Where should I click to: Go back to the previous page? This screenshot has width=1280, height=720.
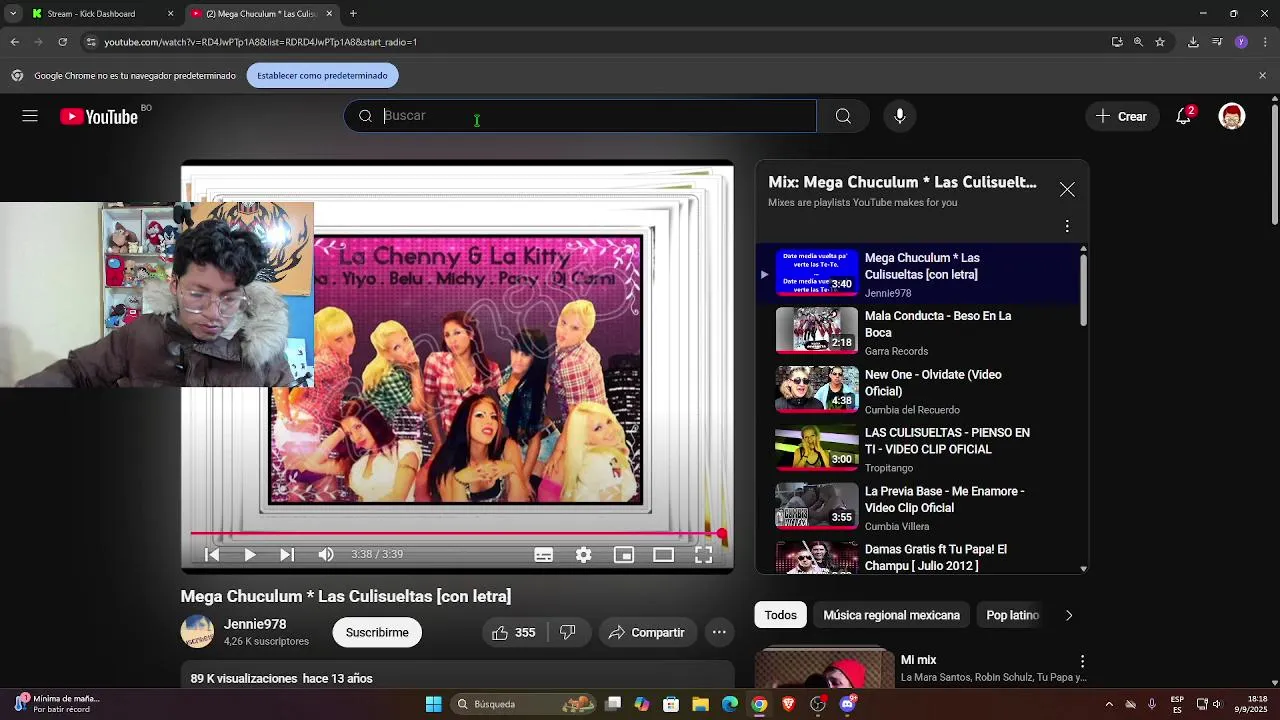(x=14, y=42)
